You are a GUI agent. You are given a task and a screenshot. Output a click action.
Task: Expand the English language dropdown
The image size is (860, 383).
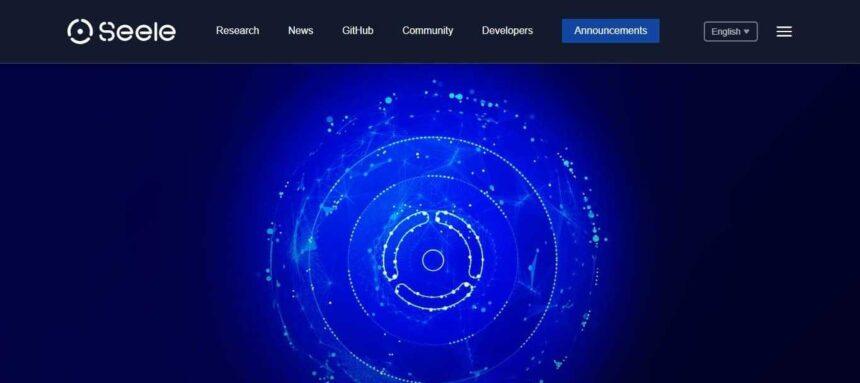pyautogui.click(x=731, y=32)
